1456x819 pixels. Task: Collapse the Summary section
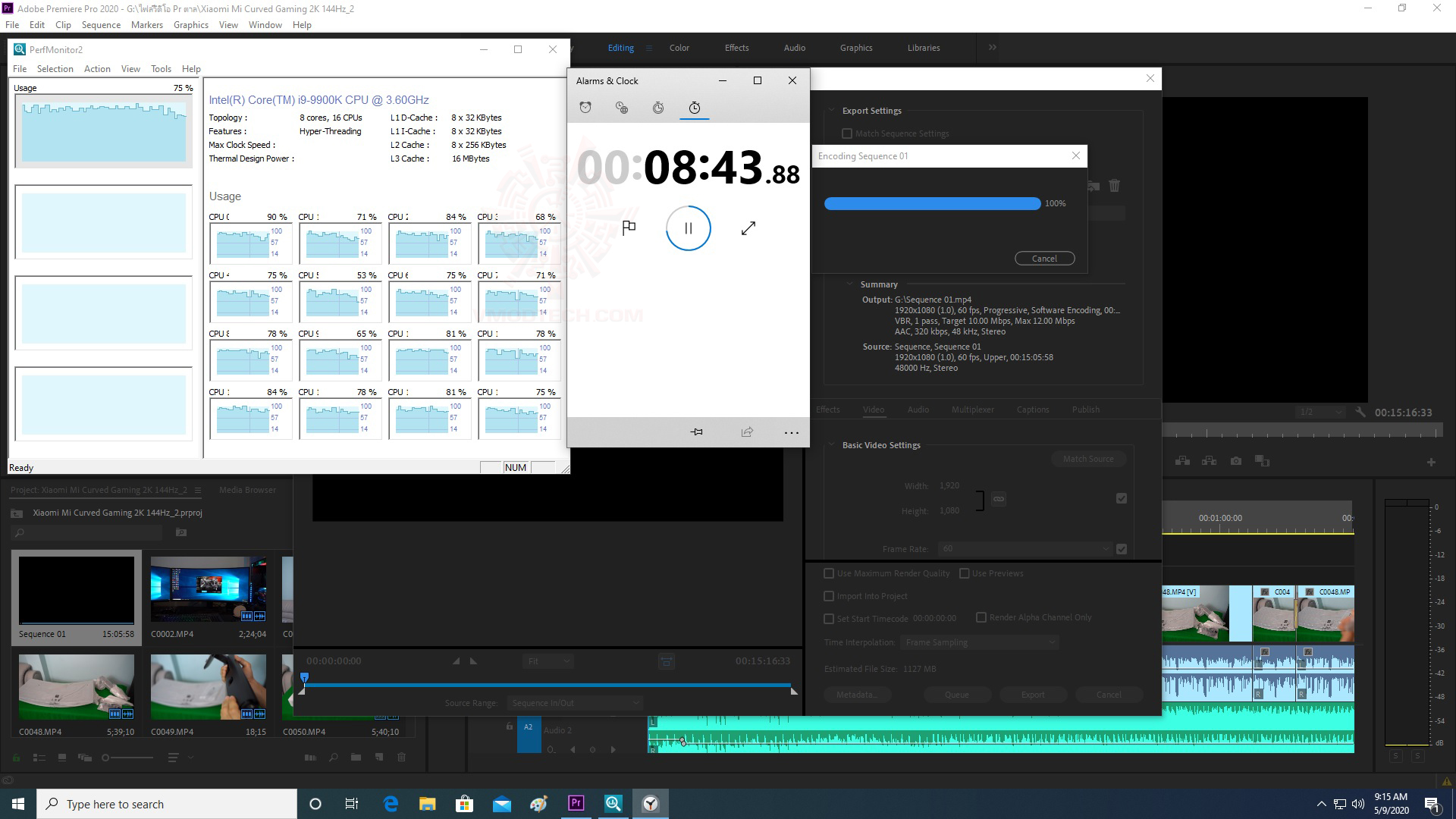coord(850,284)
